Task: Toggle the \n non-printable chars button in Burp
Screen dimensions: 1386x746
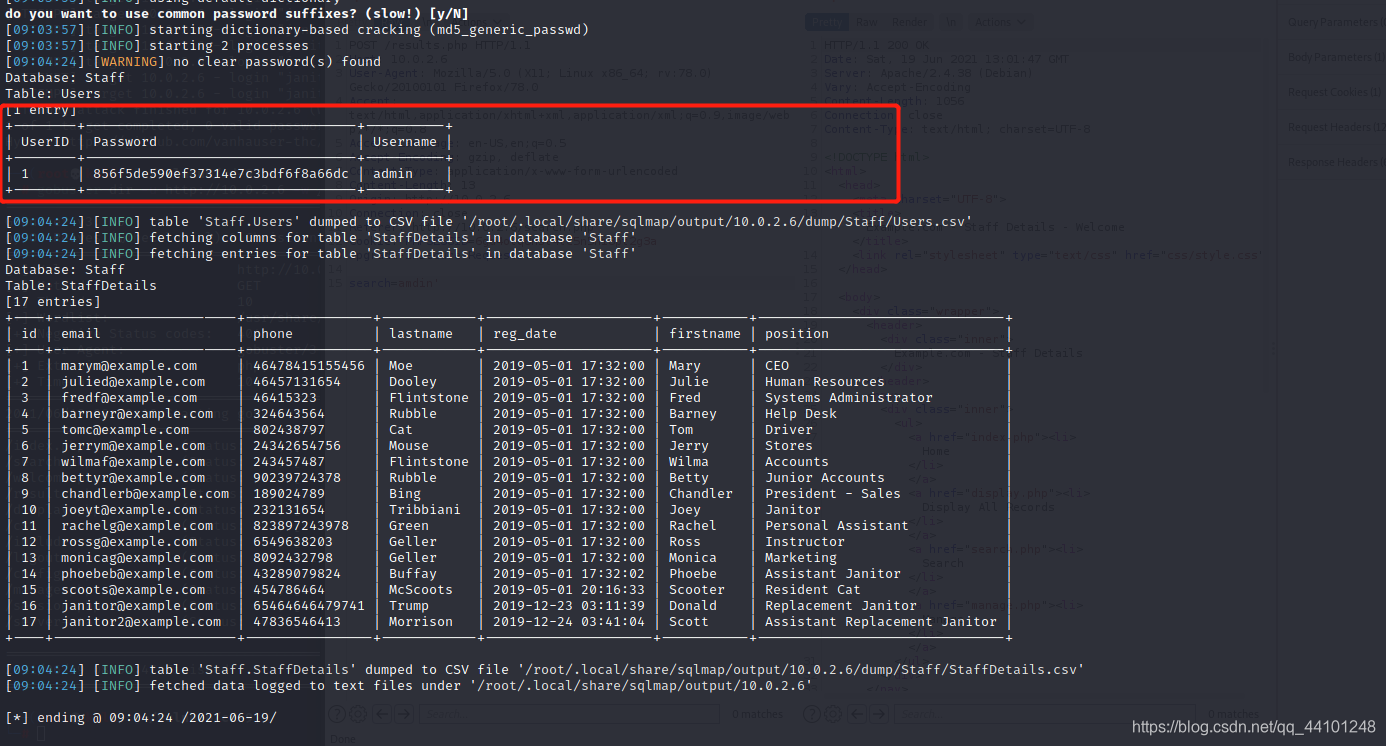Action: click(951, 22)
